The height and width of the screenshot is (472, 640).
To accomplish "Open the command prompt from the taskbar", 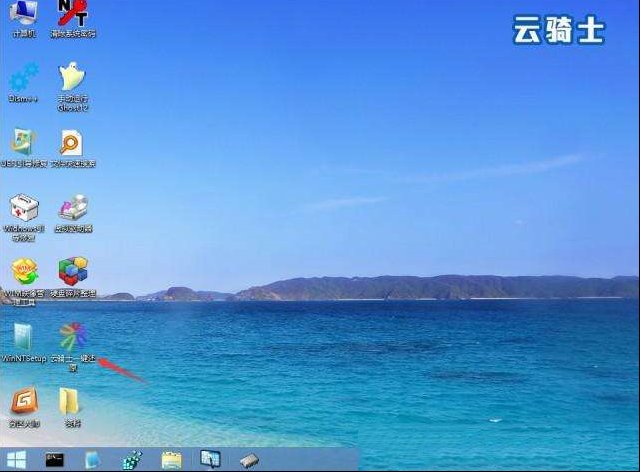I will pyautogui.click(x=55, y=460).
